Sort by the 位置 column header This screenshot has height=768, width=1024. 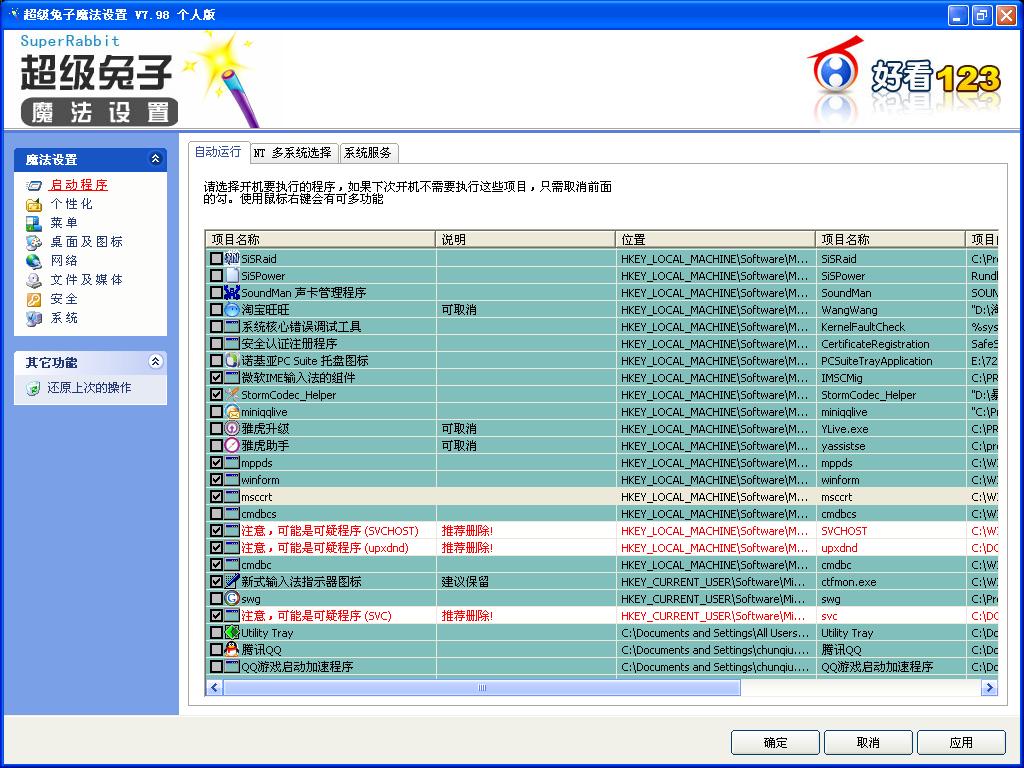coord(715,240)
